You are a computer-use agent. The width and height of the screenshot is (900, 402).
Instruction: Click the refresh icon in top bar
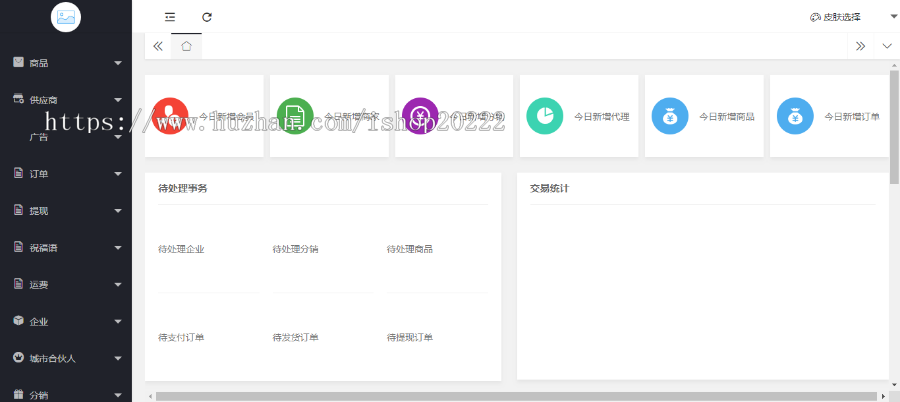click(207, 17)
